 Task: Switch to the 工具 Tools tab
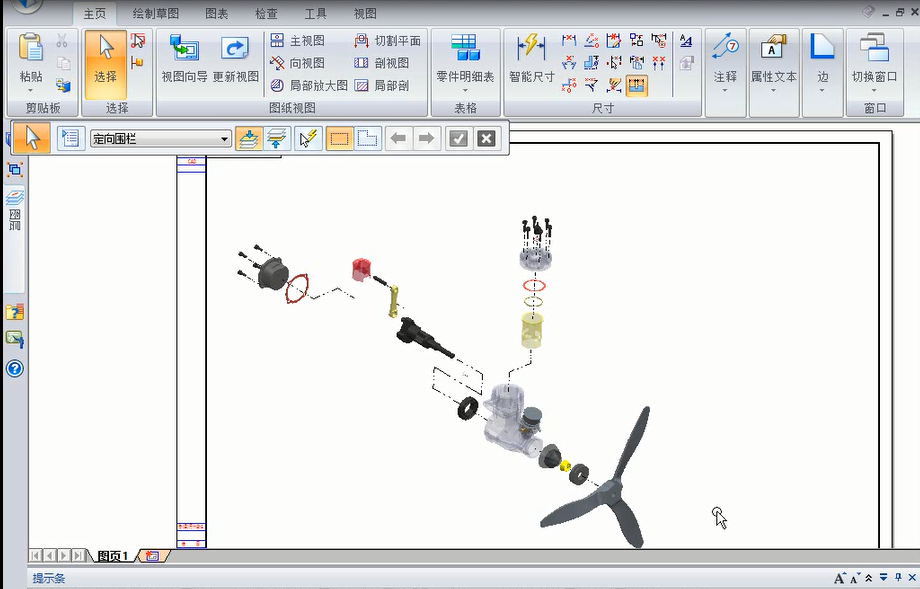tap(316, 13)
